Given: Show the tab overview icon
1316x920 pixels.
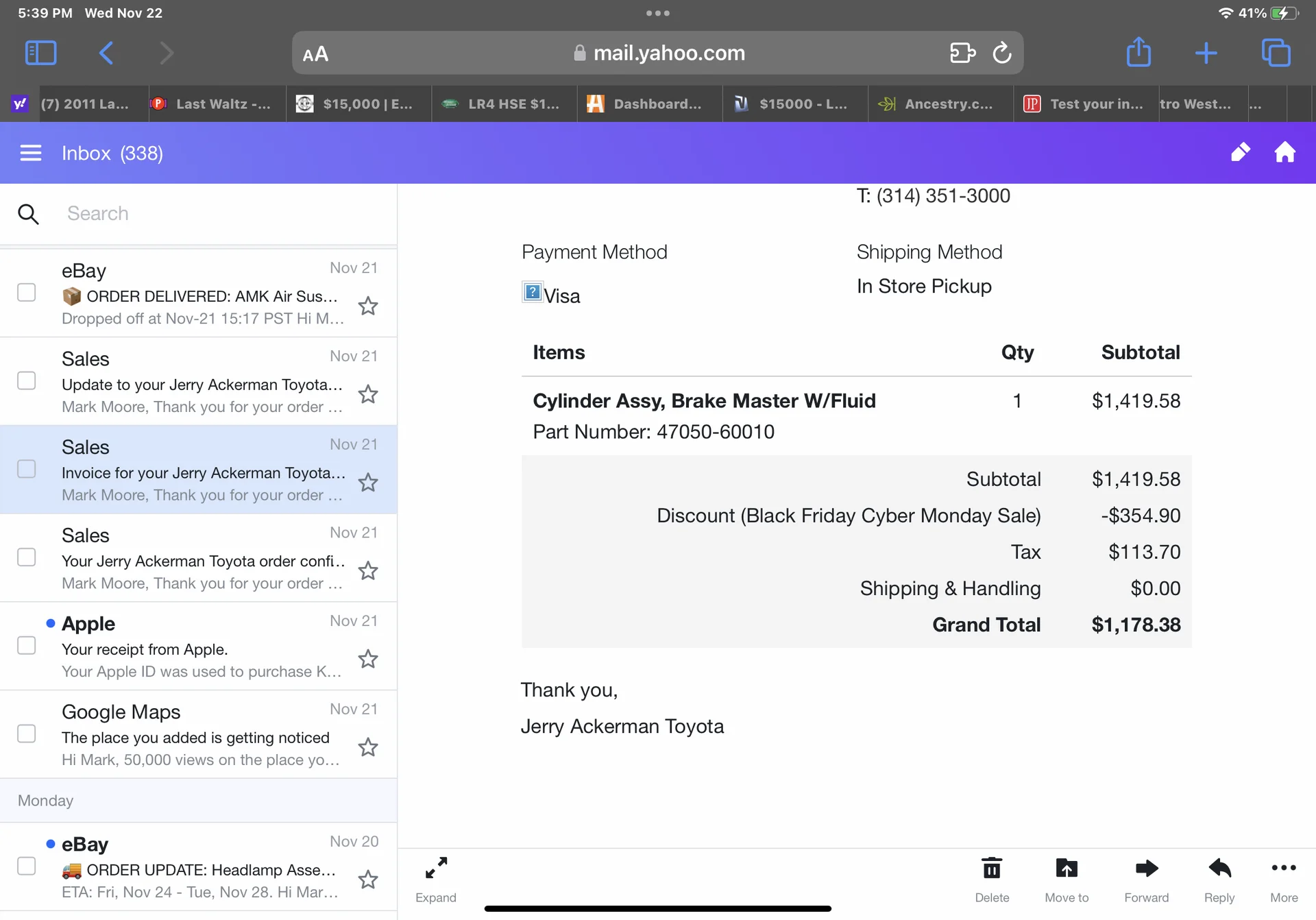Looking at the screenshot, I should 1276,53.
